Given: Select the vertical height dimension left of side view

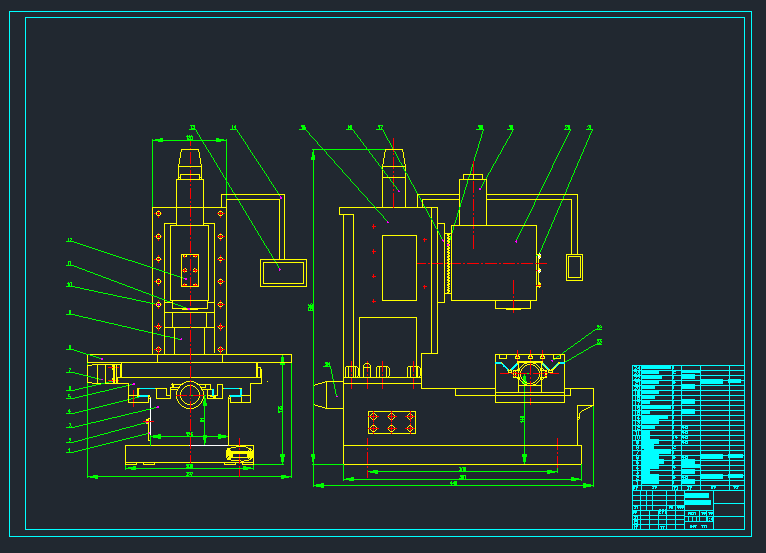Looking at the screenshot, I should [x=313, y=306].
